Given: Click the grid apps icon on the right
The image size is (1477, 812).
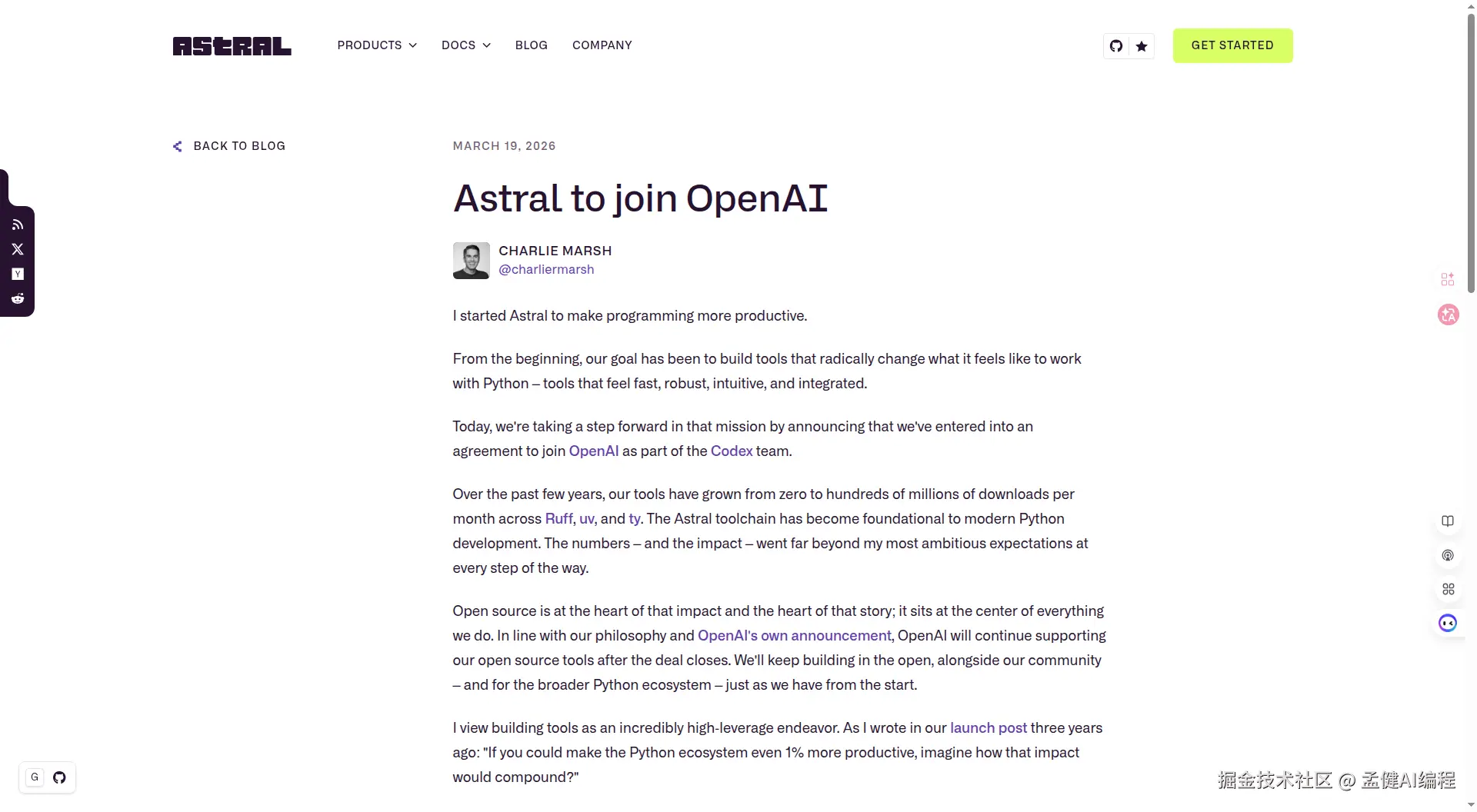Looking at the screenshot, I should click(x=1448, y=588).
